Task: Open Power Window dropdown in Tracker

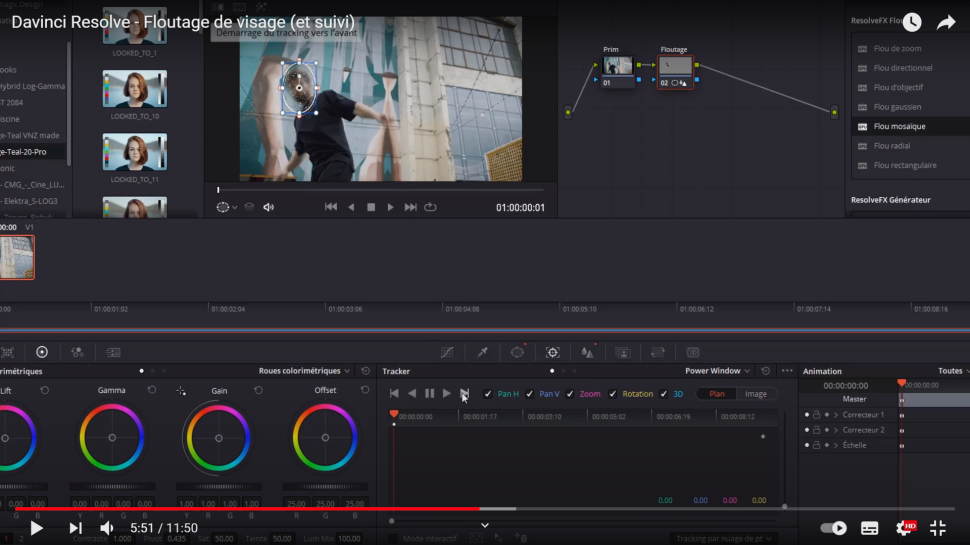Action: click(718, 371)
